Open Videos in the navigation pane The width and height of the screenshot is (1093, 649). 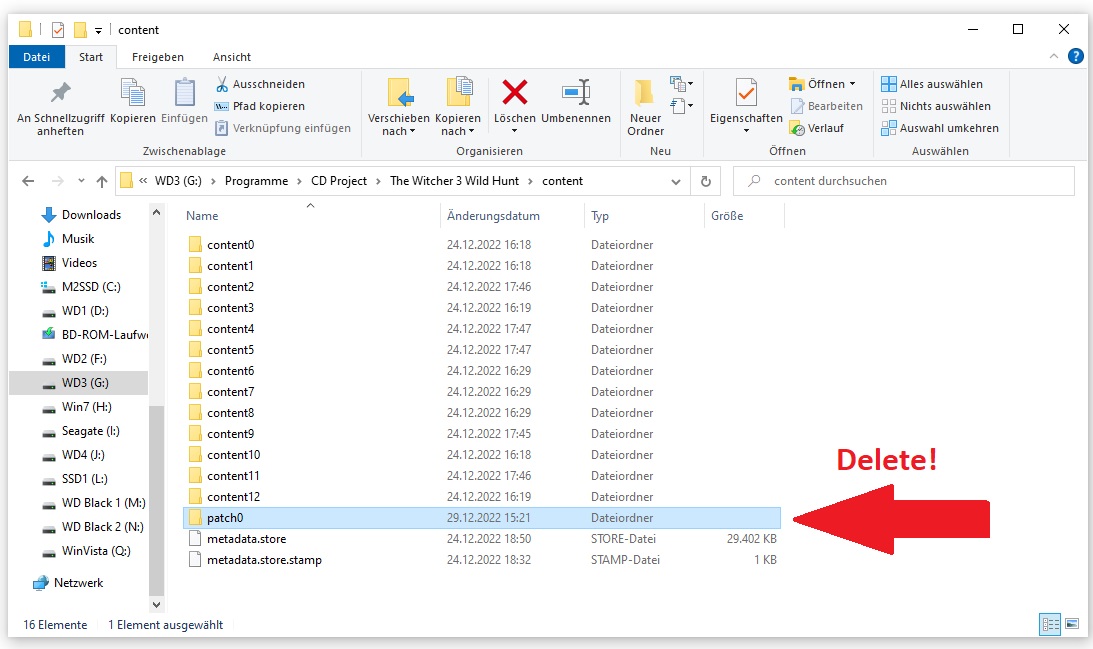(69, 263)
